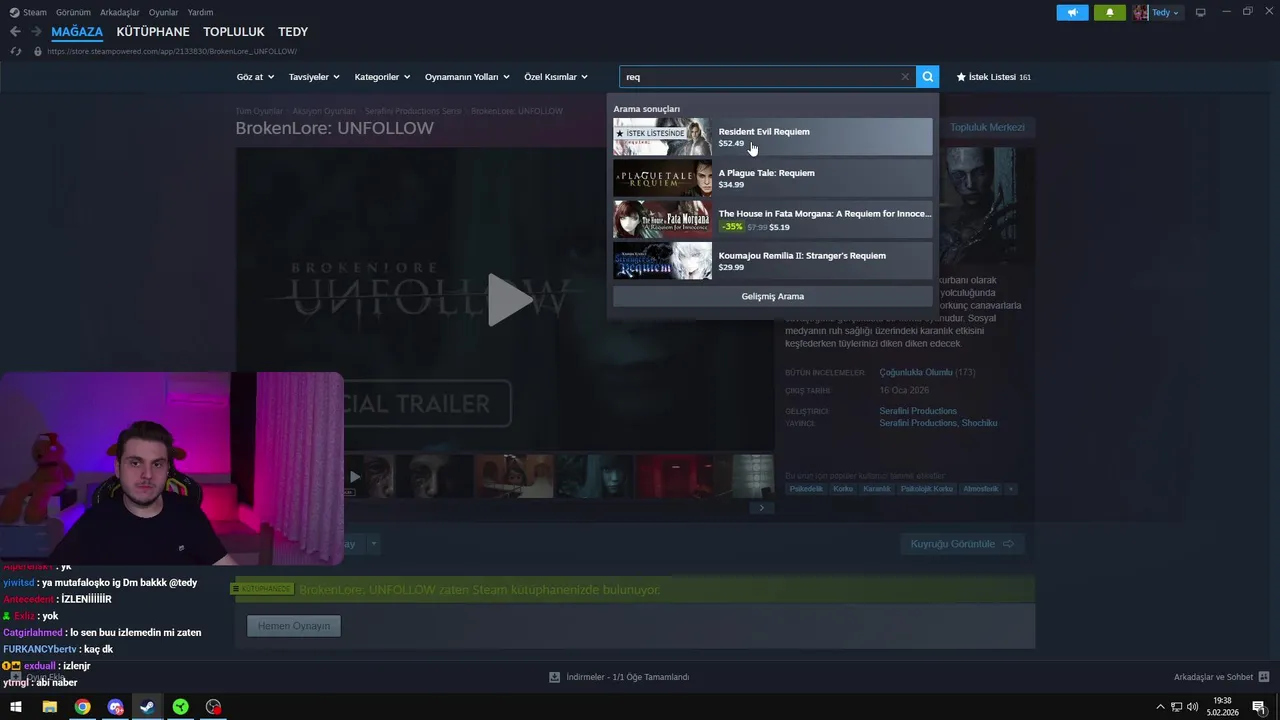
Task: Click the Psikedelik tag
Action: pos(806,489)
